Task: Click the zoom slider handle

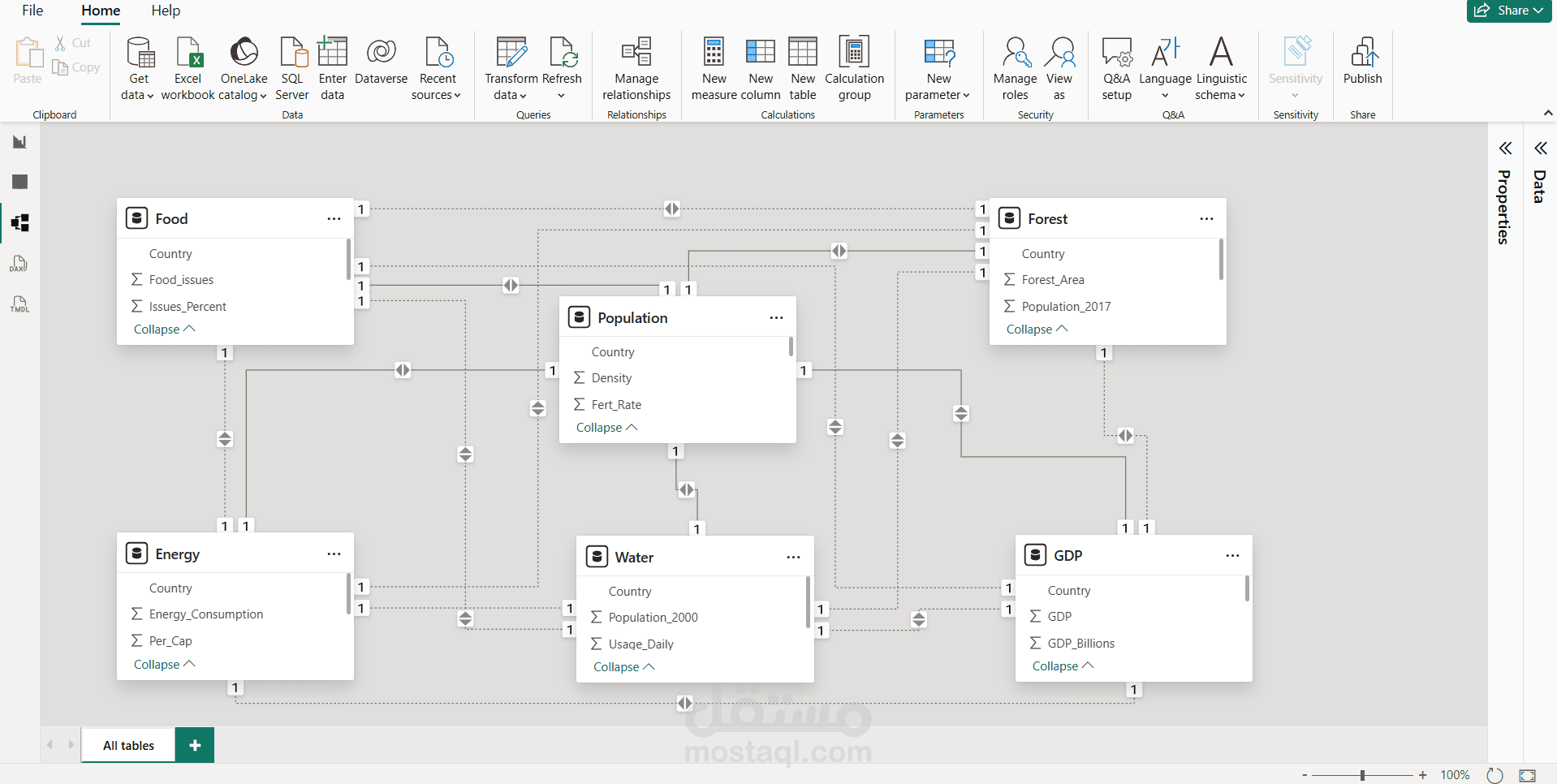Action: coord(1362,775)
